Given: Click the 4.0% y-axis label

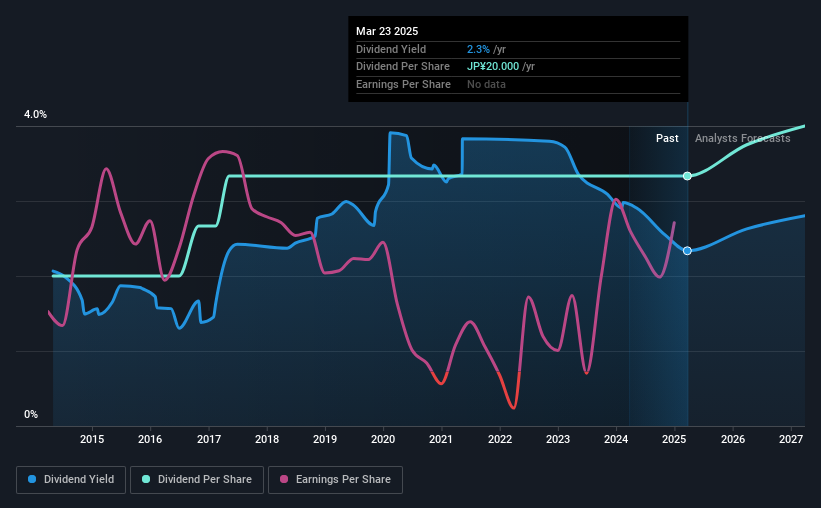Looking at the screenshot, I should coord(35,114).
